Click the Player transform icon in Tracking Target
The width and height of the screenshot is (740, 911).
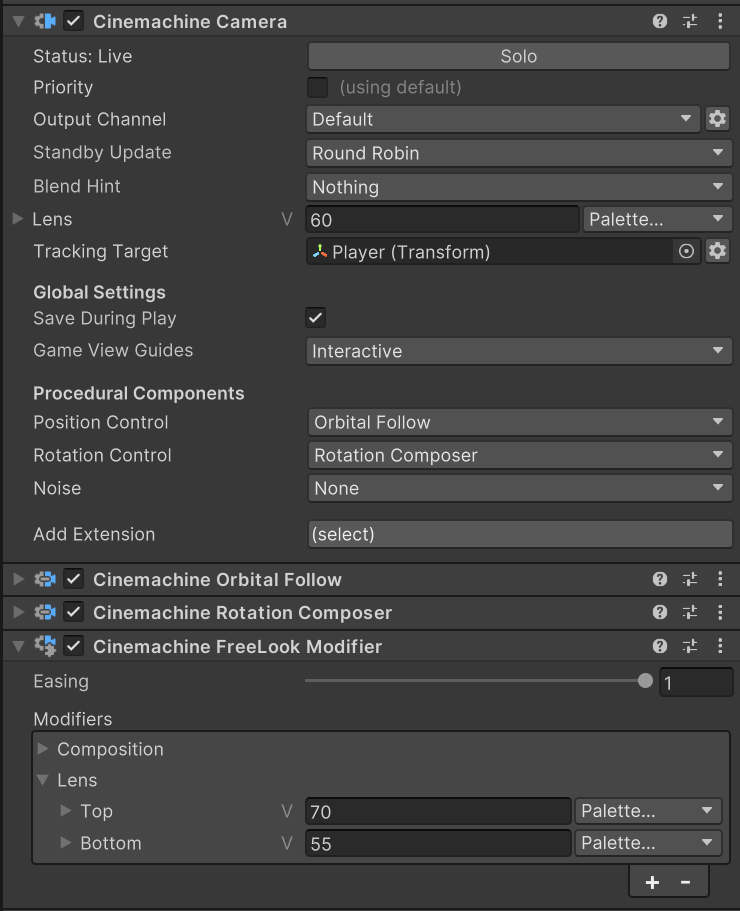click(320, 252)
